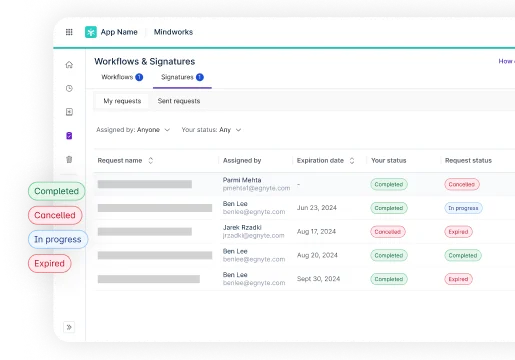Open Recent clock icon in sidebar
Viewport: 515px width, 360px height.
pyautogui.click(x=69, y=88)
